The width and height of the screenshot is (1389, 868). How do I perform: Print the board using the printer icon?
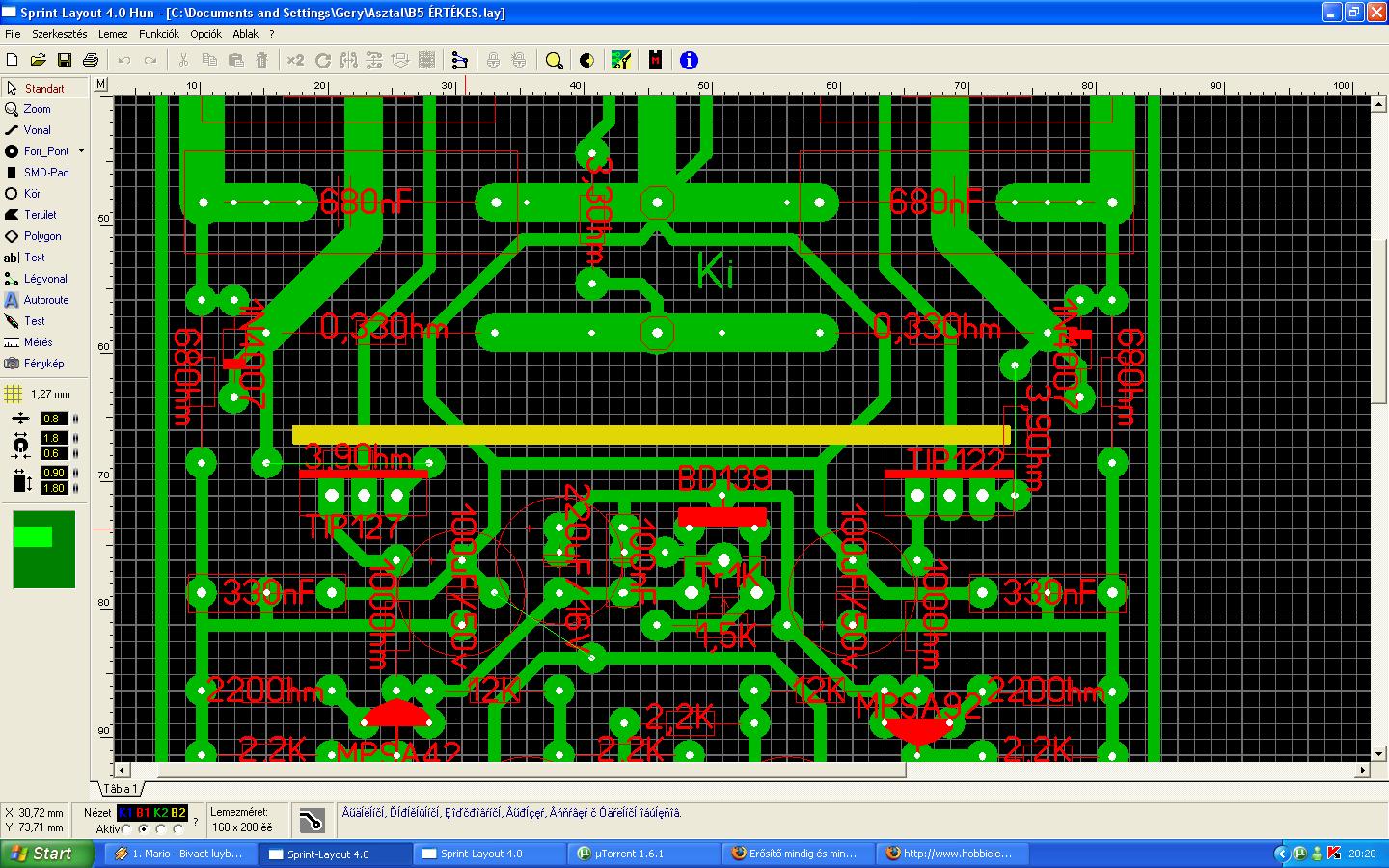point(91,60)
